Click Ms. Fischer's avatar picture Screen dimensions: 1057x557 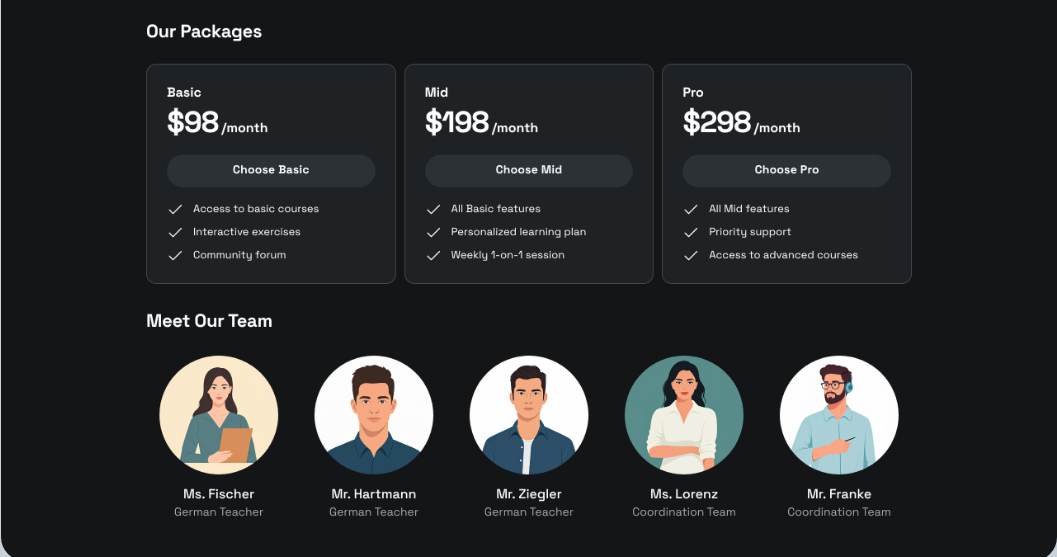[x=219, y=415]
